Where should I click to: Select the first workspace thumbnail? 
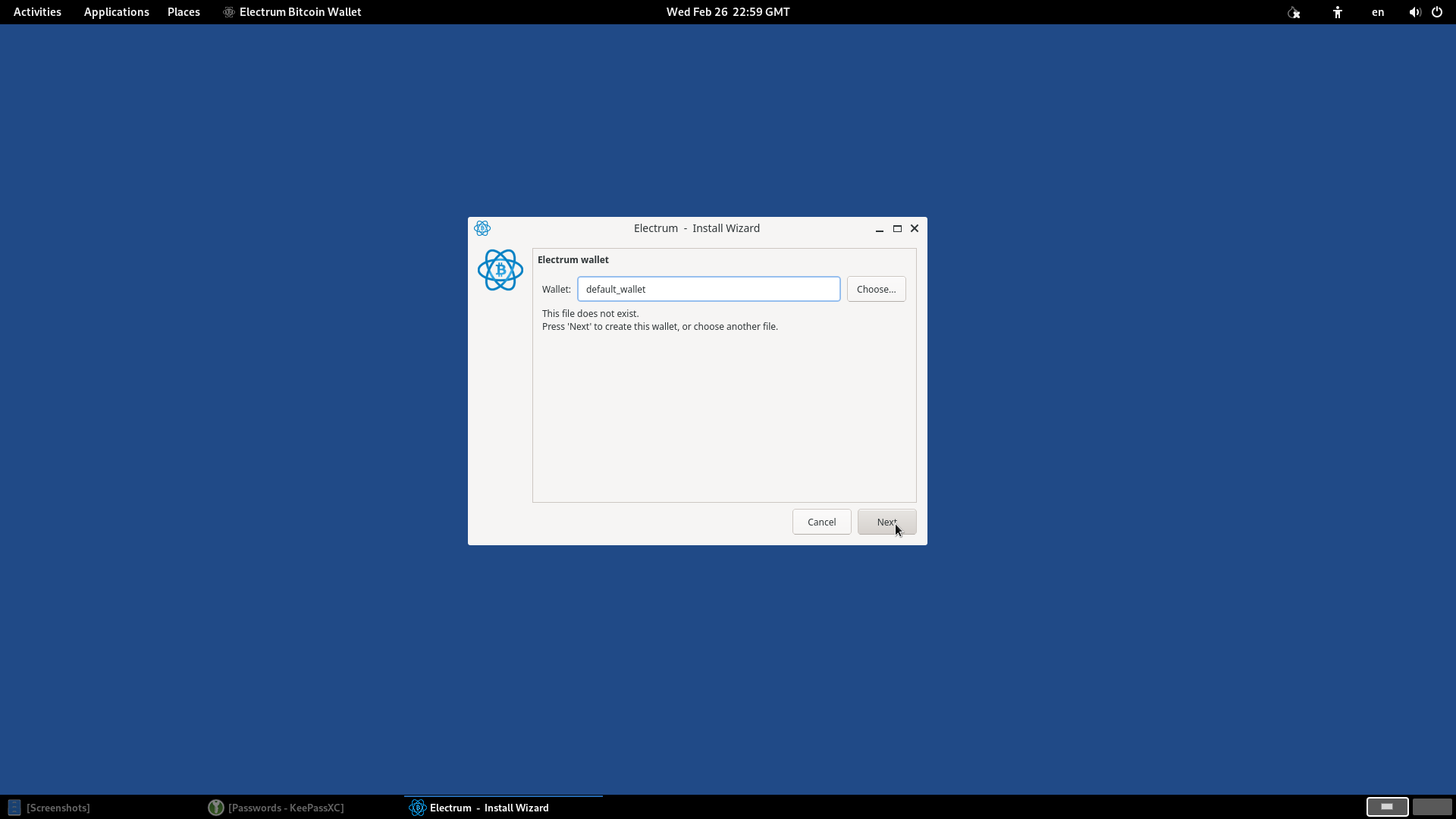(1387, 807)
